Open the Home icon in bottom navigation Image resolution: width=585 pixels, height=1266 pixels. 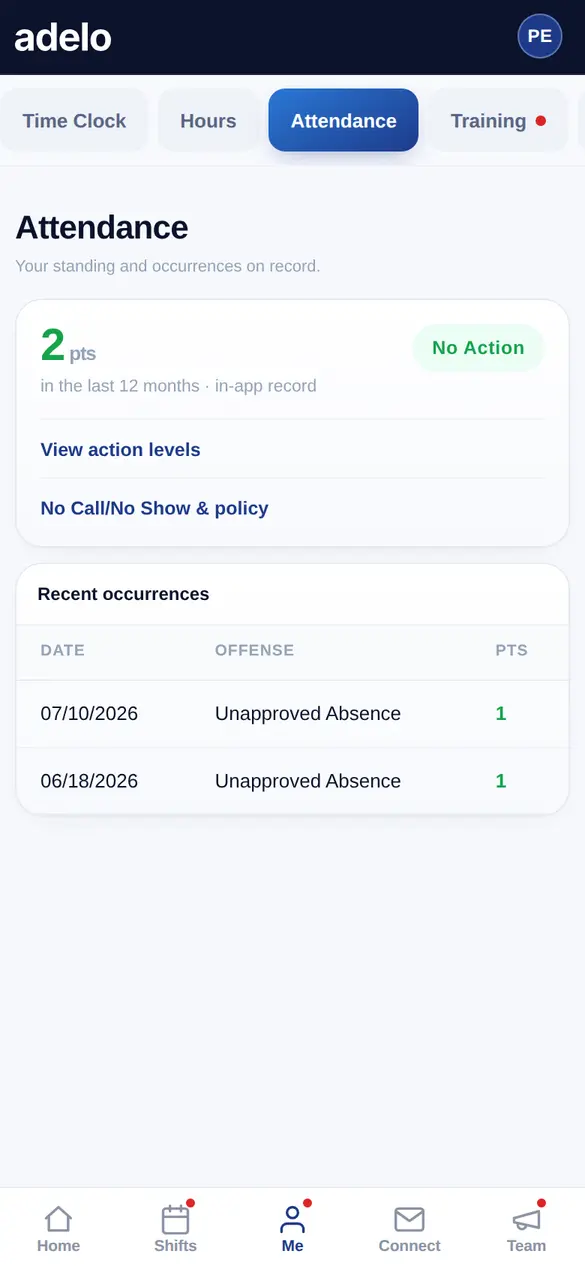58,1219
